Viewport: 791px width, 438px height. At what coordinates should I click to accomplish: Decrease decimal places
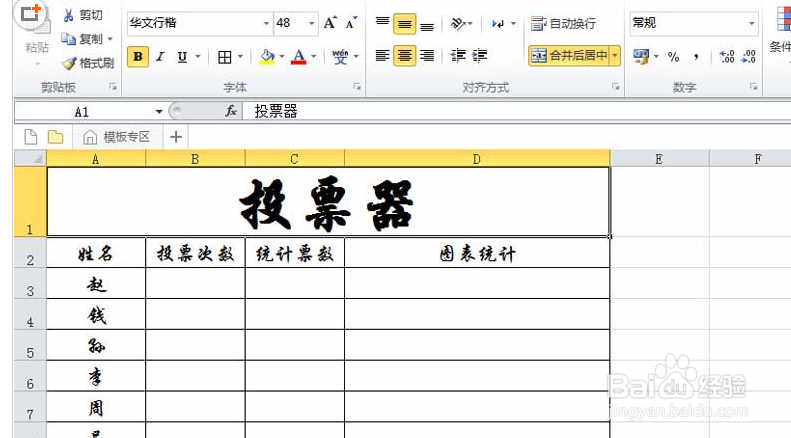749,57
